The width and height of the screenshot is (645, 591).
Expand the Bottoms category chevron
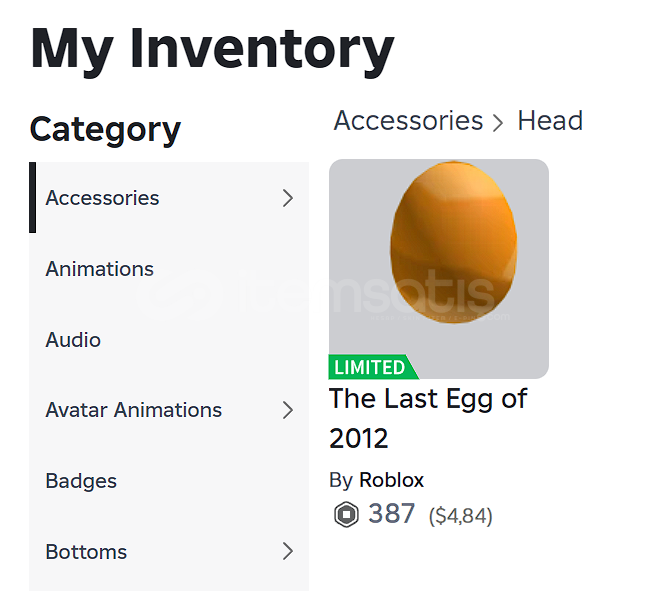288,551
